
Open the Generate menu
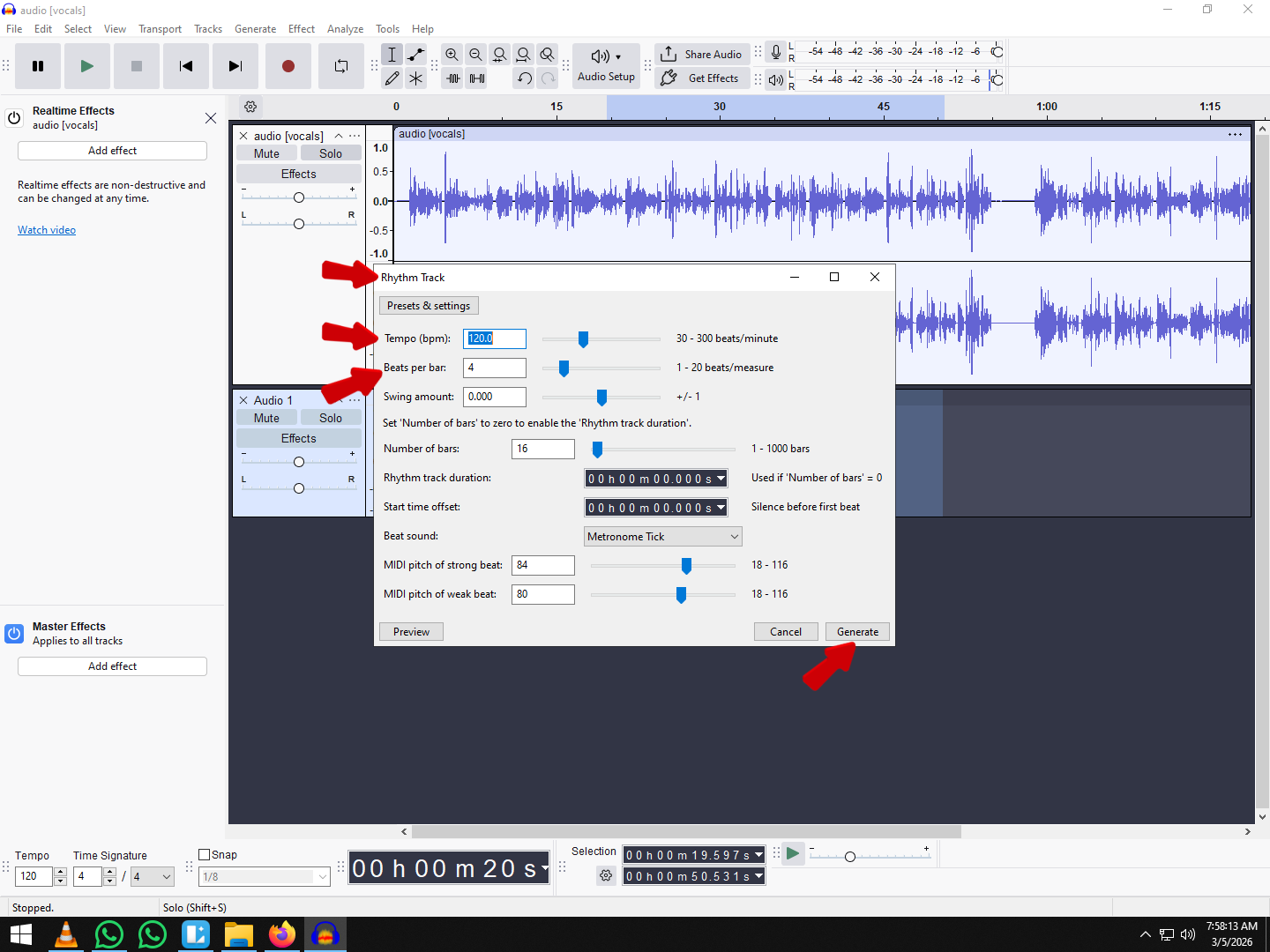tap(255, 29)
